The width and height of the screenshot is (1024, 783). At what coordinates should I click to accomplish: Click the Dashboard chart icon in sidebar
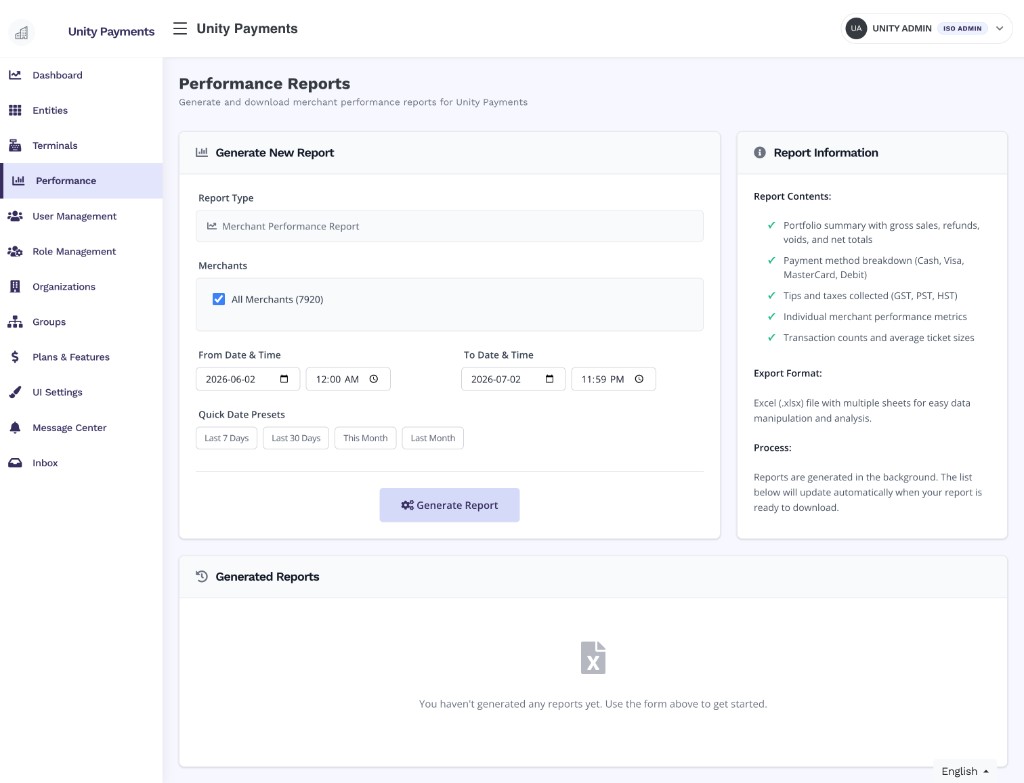(15, 75)
